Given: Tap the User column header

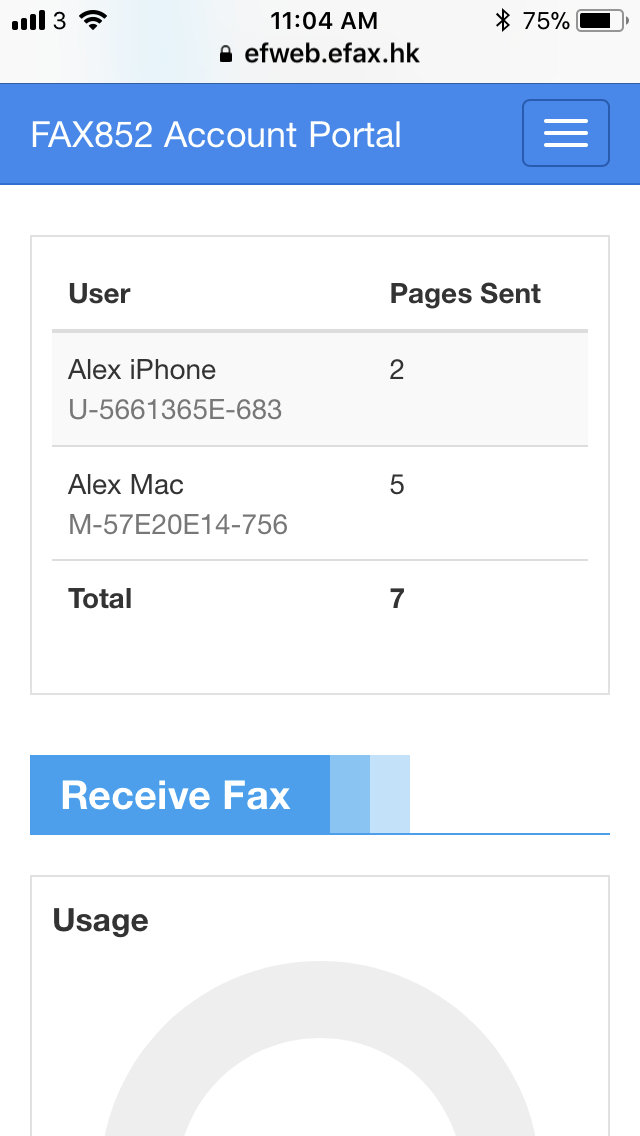Looking at the screenshot, I should click(x=99, y=293).
